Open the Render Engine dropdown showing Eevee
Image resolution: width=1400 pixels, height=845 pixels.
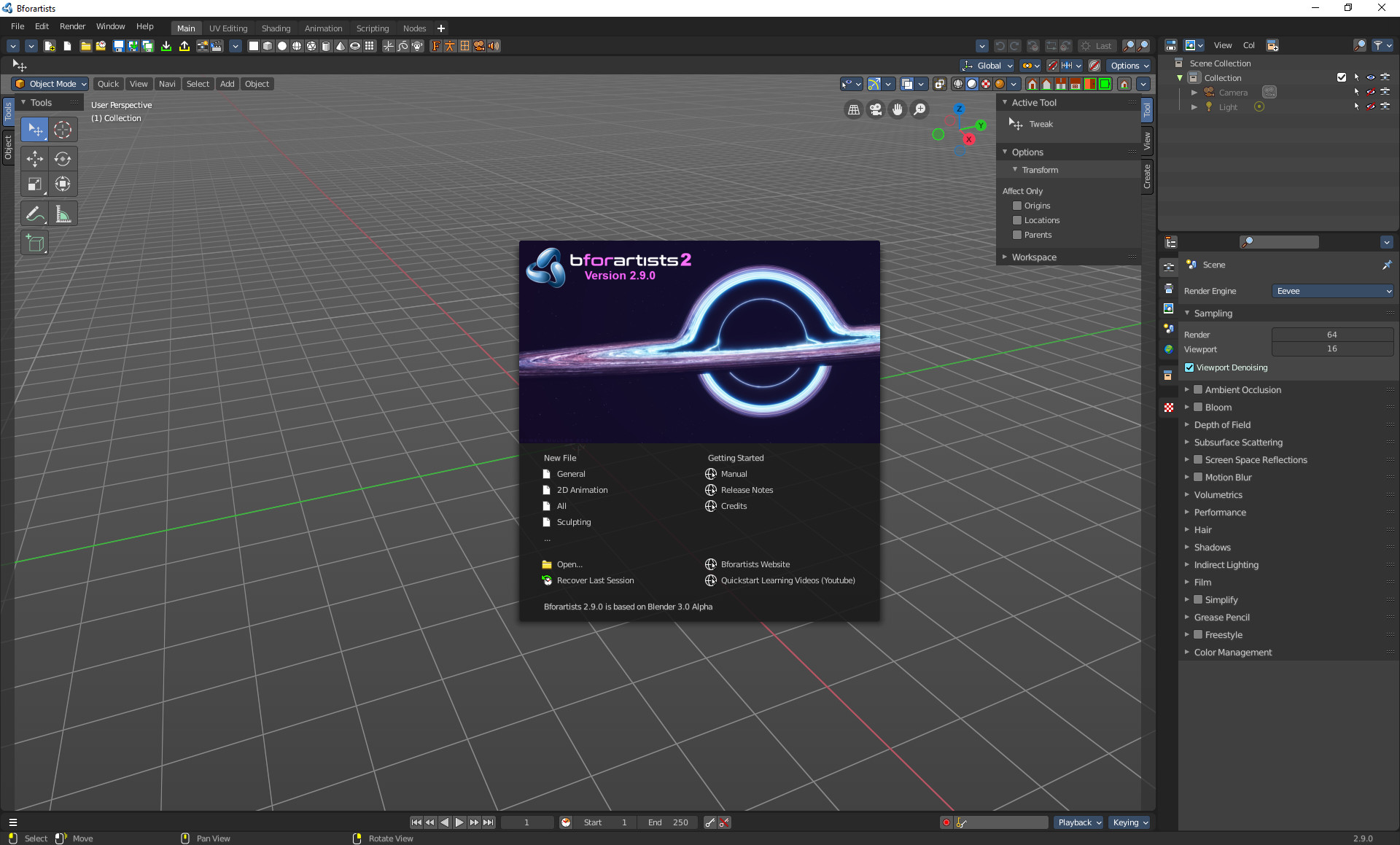pos(1332,291)
